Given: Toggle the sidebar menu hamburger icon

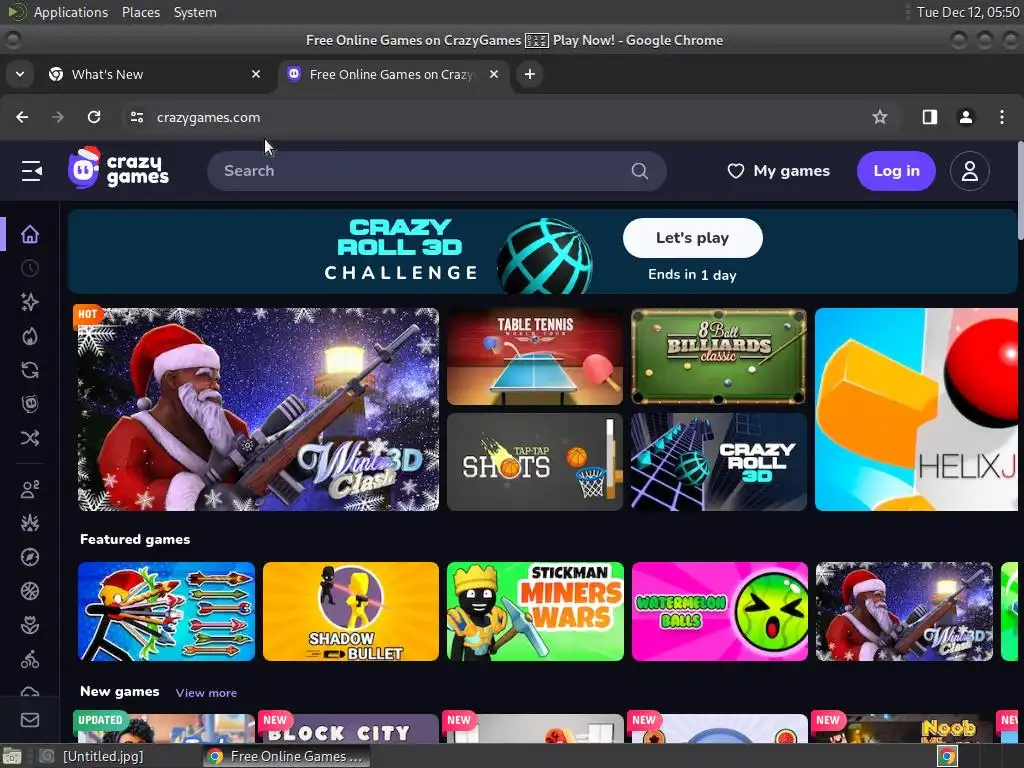Looking at the screenshot, I should [31, 171].
